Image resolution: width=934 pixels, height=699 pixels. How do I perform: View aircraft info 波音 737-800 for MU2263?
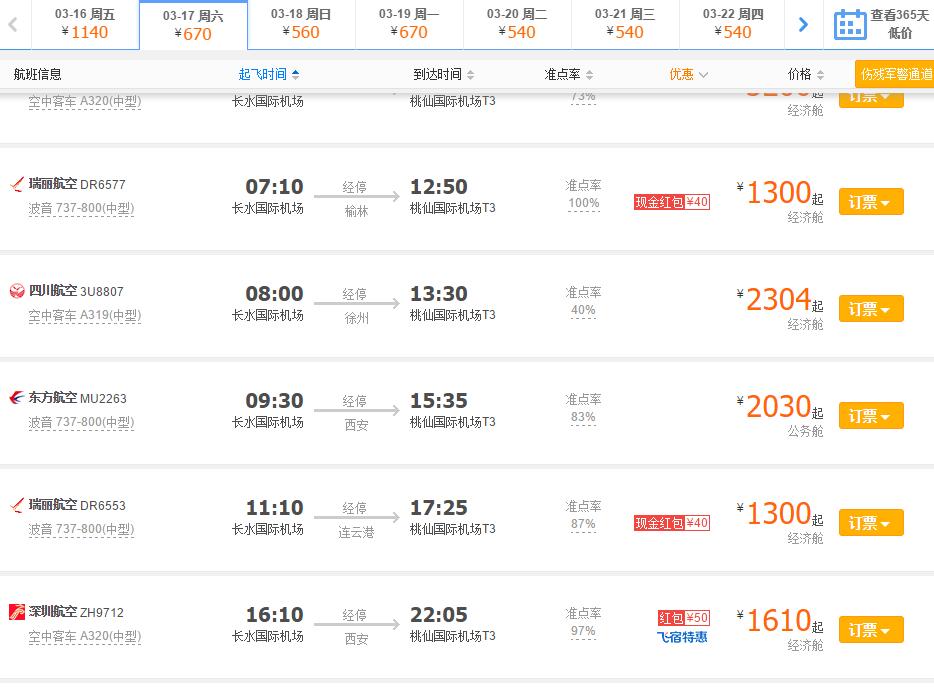tap(82, 422)
